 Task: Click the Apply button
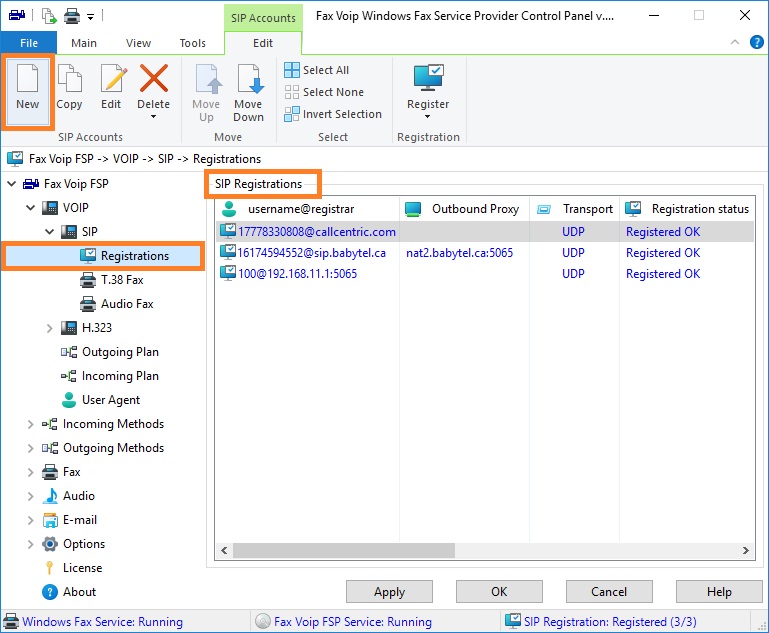click(389, 592)
